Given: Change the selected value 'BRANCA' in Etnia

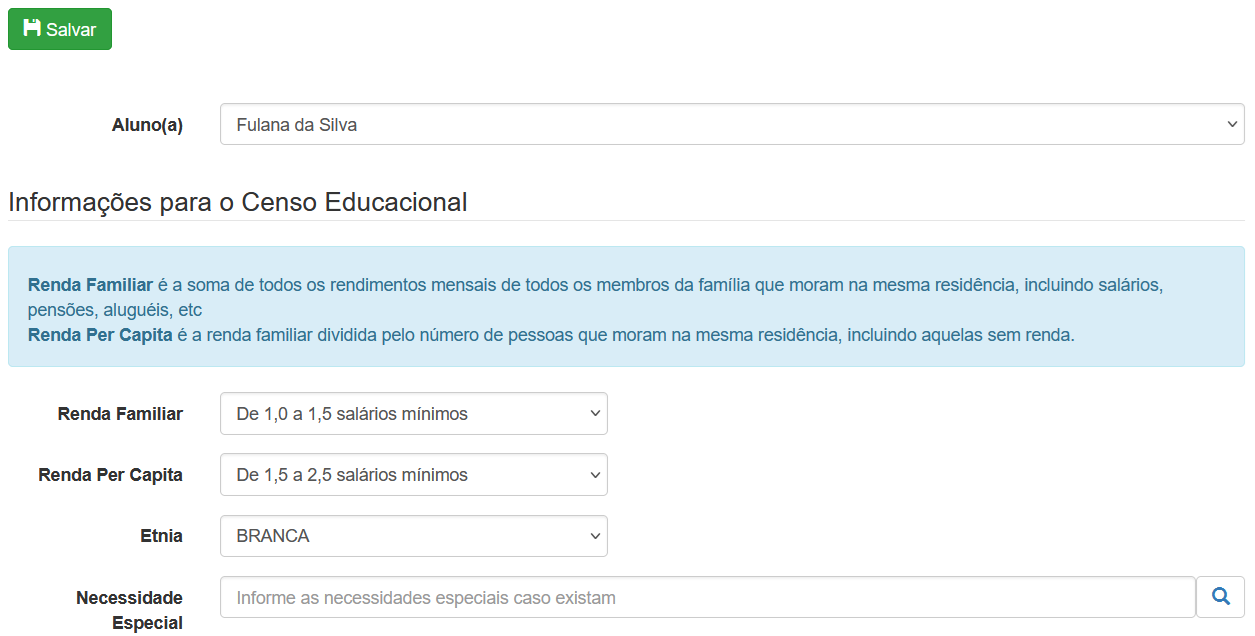Looking at the screenshot, I should tap(413, 536).
